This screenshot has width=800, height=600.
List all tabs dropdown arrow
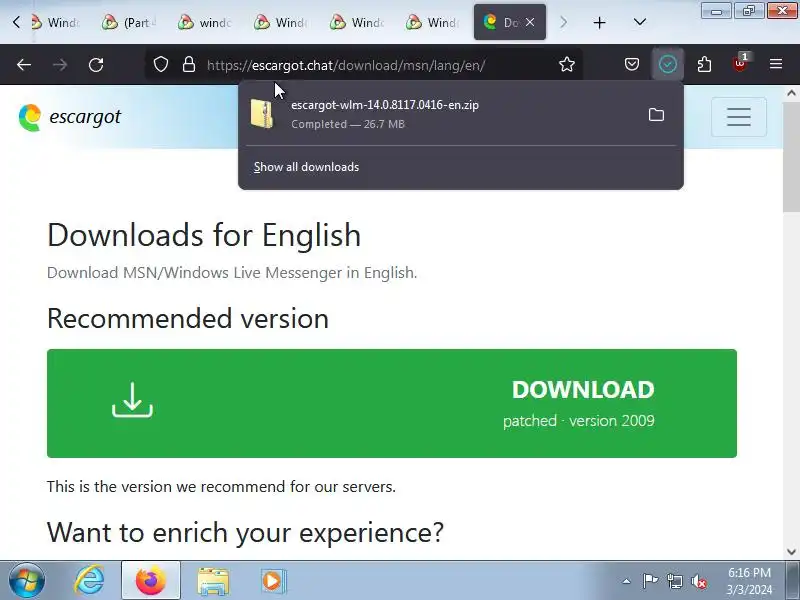point(639,22)
